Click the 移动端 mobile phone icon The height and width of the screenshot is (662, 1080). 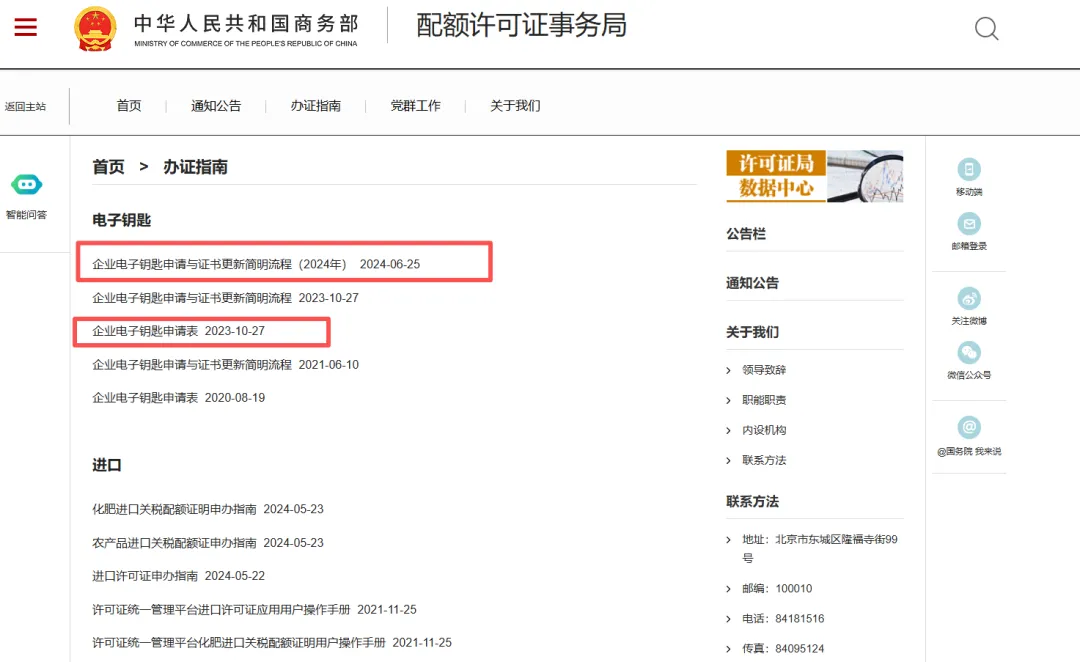click(968, 170)
